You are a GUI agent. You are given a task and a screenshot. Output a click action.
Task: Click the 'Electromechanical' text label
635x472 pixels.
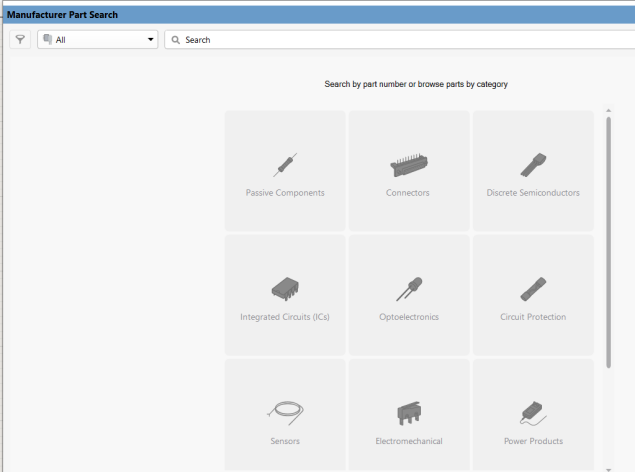pyautogui.click(x=408, y=441)
